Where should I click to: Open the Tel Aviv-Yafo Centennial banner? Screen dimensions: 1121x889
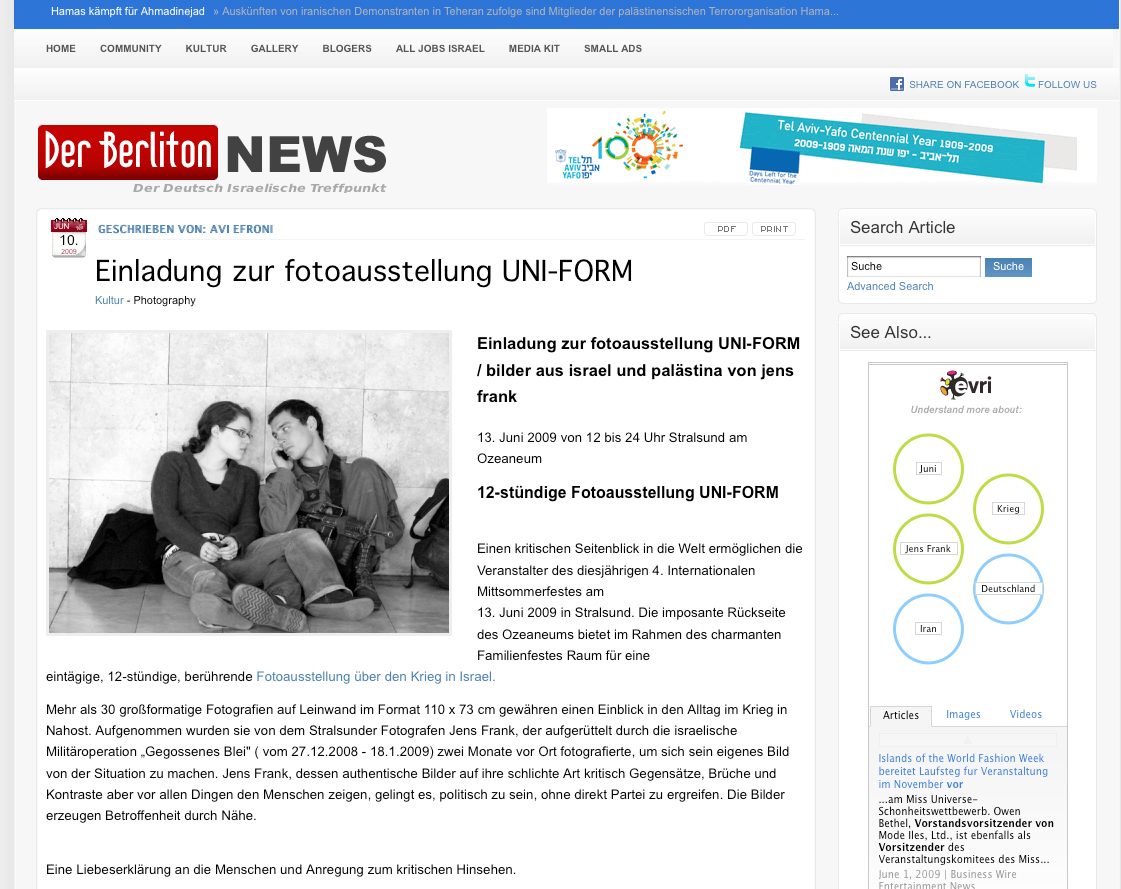pyautogui.click(x=821, y=146)
